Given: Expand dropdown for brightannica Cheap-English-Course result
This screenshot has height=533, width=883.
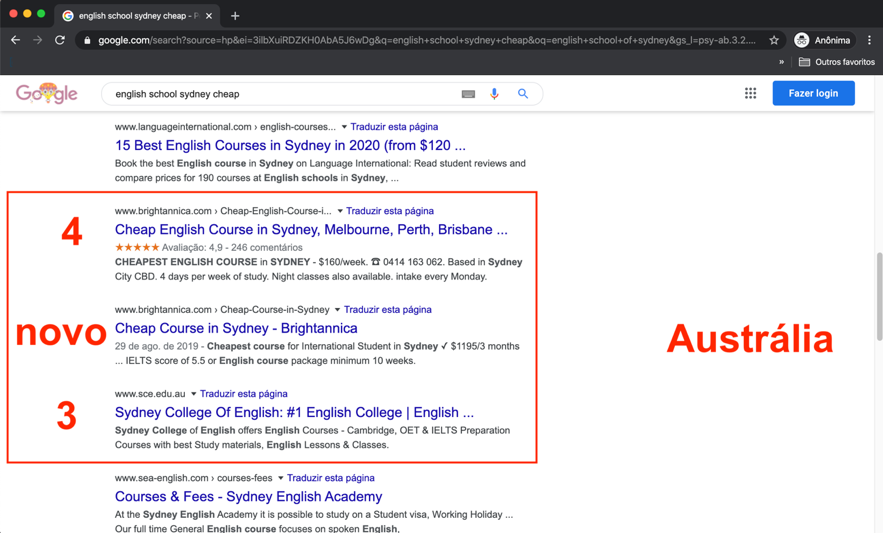Looking at the screenshot, I should click(340, 211).
